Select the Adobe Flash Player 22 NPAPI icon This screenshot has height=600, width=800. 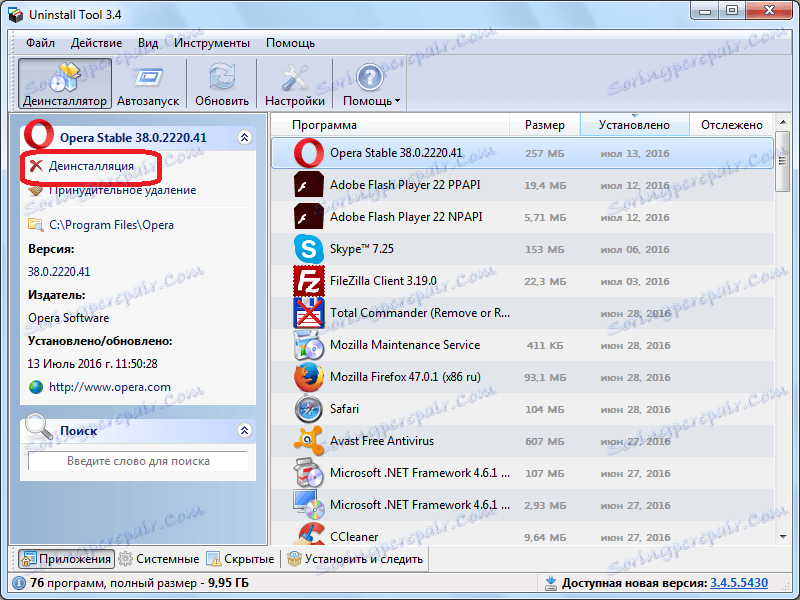(309, 217)
